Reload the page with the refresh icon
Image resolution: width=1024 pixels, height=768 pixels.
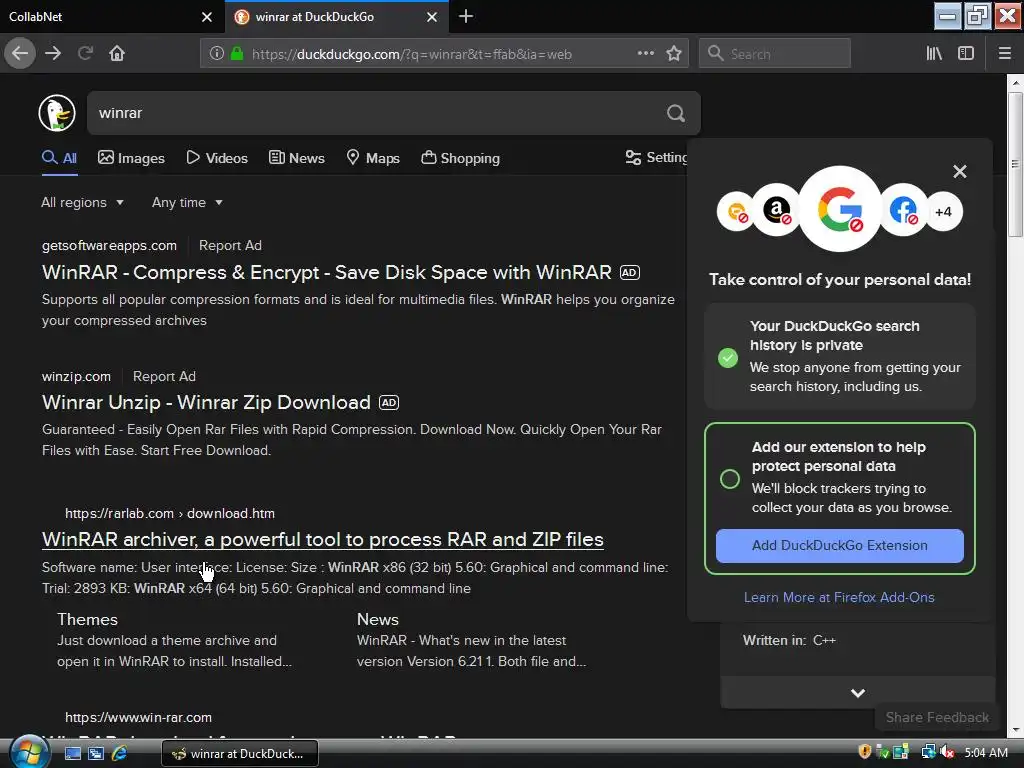(x=85, y=53)
